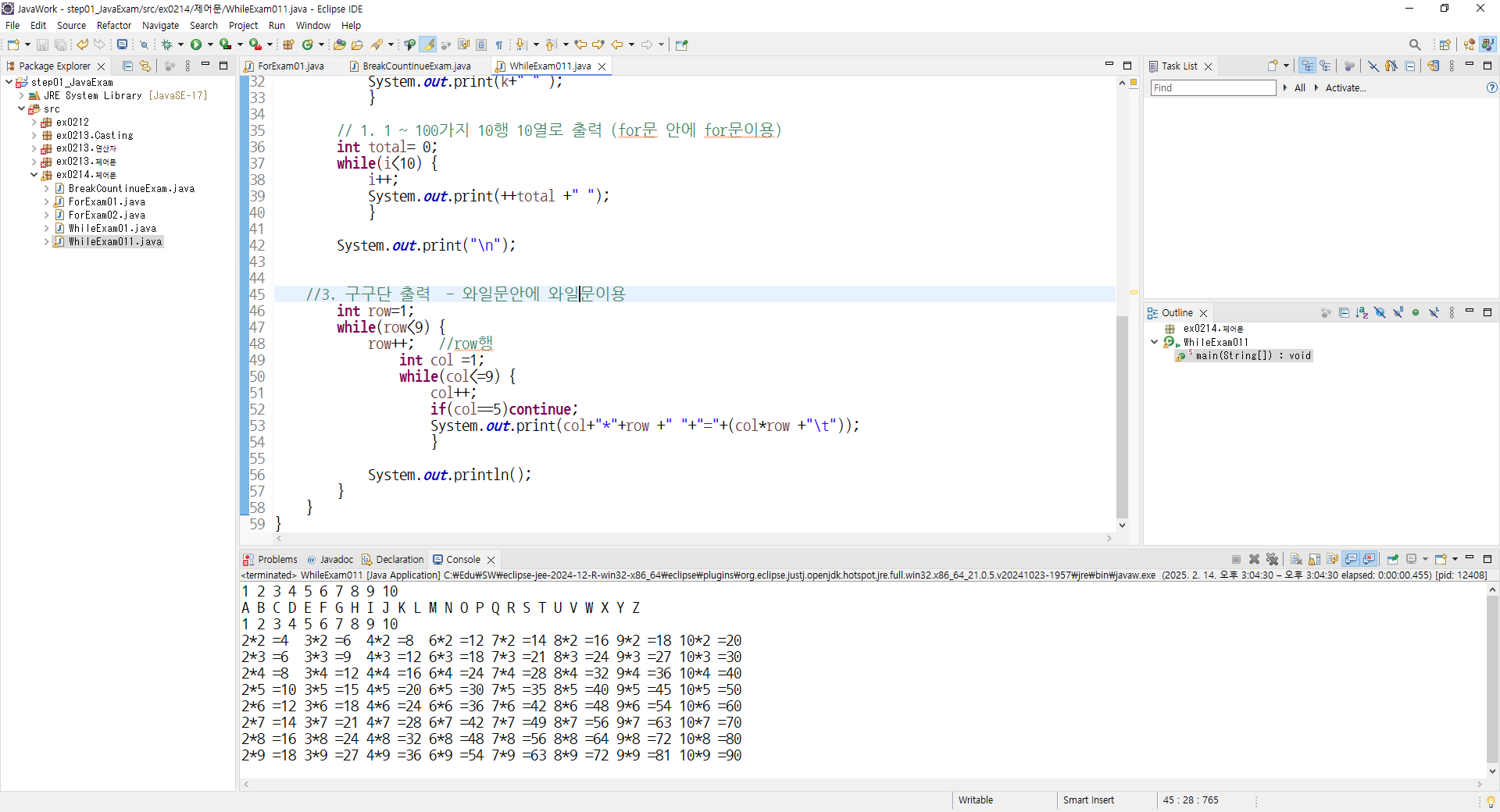Toggle Hide Completed Tasks in Task List
1500x812 pixels.
click(1373, 66)
